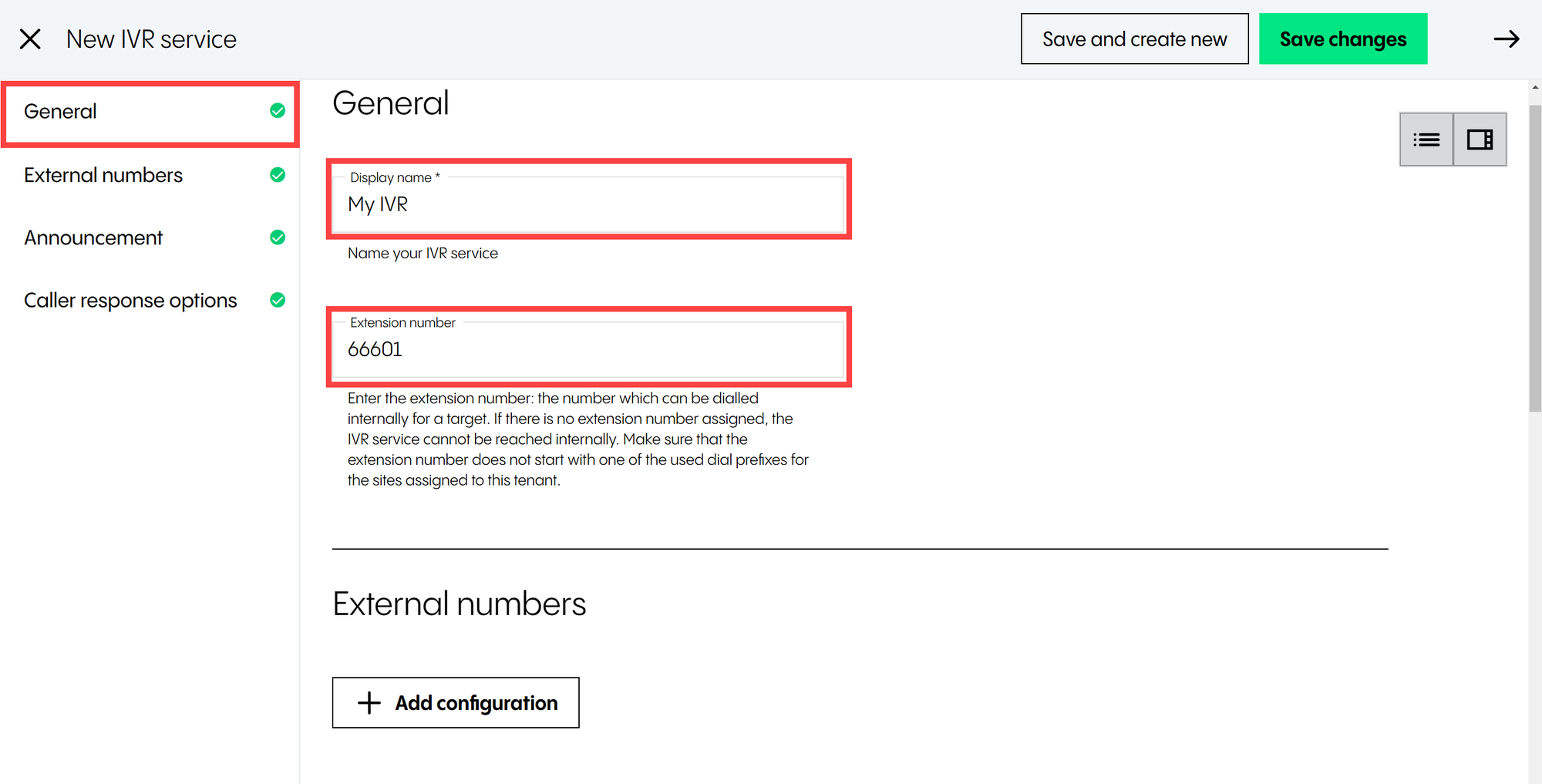Switch to side panel layout icon
This screenshot has width=1542, height=784.
coord(1480,140)
